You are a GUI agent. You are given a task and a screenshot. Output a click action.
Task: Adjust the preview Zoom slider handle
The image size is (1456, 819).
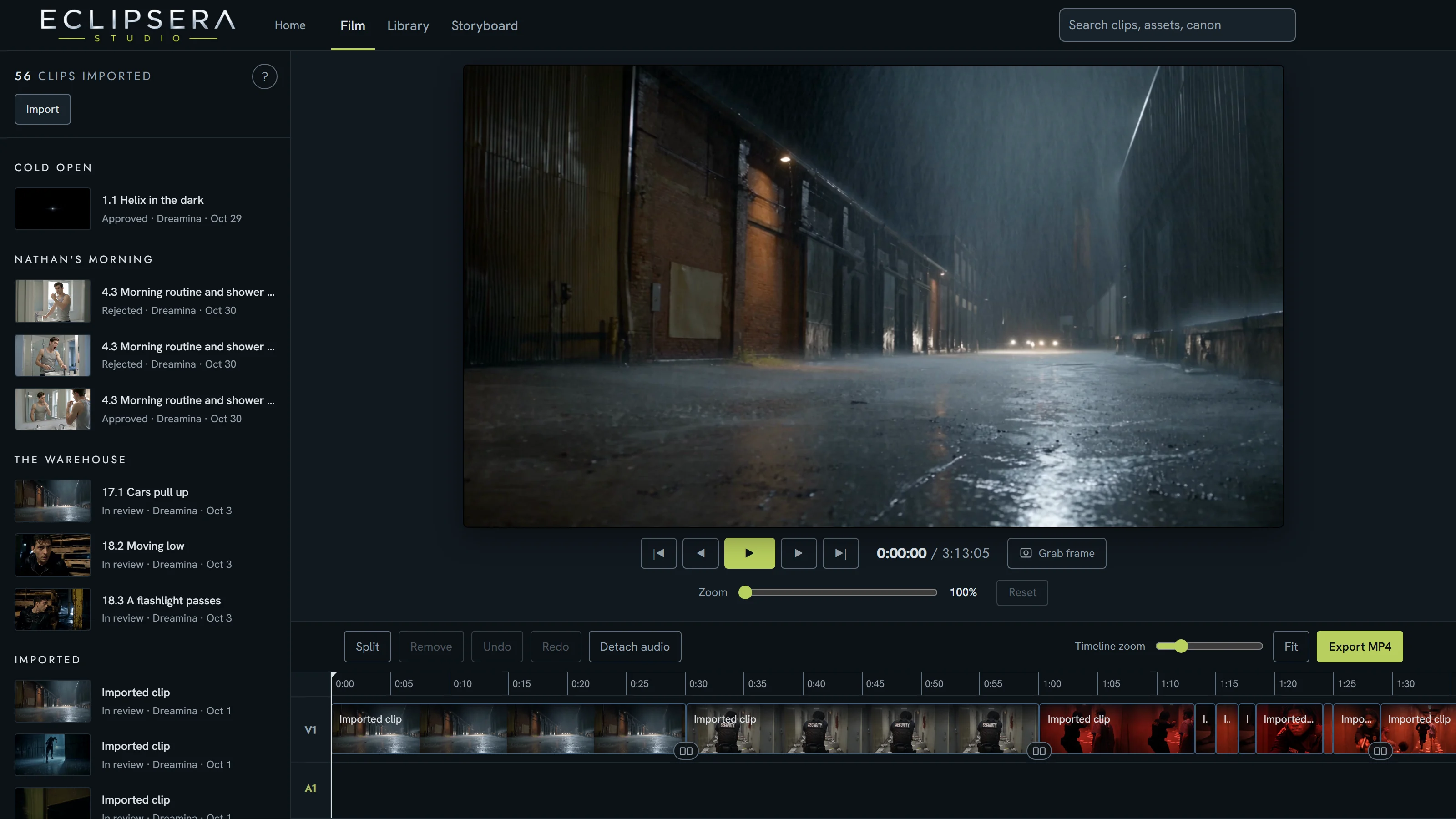tap(745, 592)
